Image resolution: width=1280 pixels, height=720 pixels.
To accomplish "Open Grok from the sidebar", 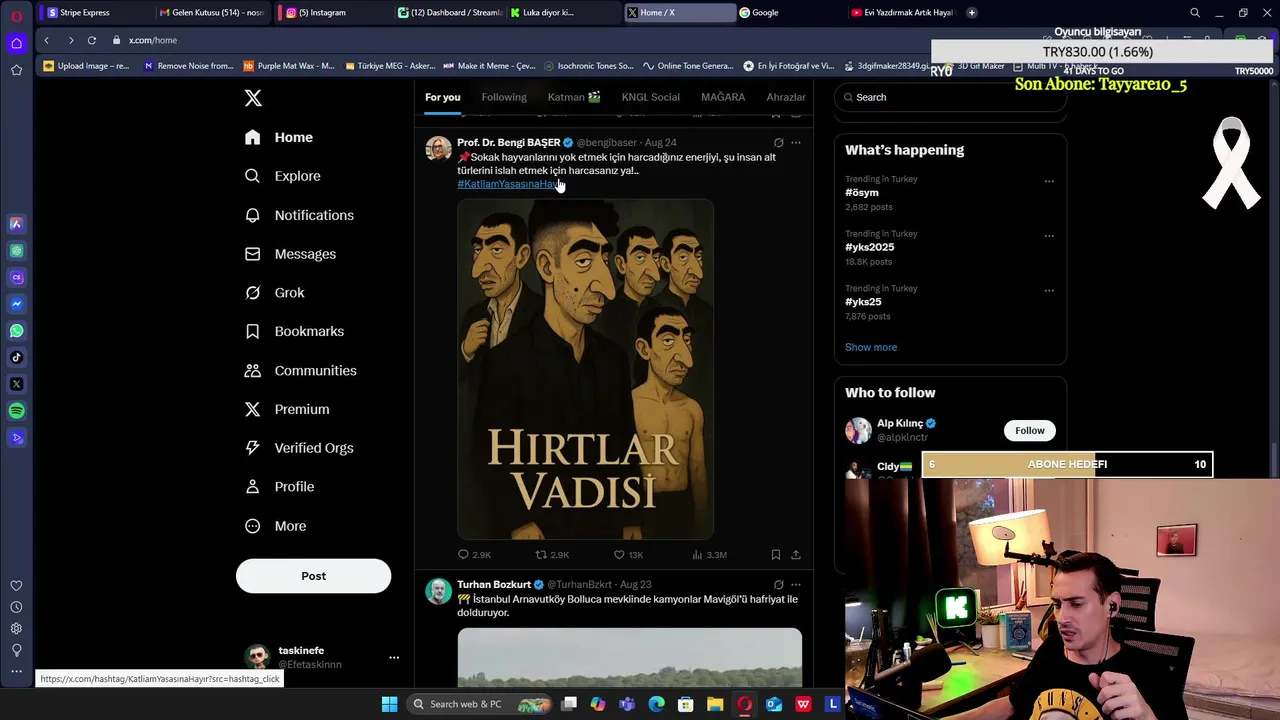I will coord(275,293).
